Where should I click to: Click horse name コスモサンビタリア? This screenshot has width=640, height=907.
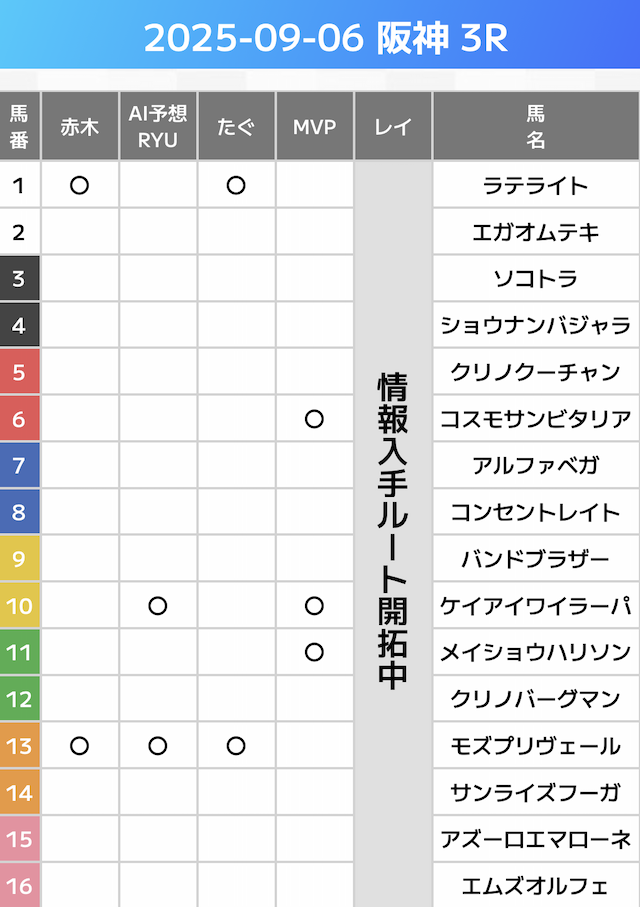pos(535,420)
